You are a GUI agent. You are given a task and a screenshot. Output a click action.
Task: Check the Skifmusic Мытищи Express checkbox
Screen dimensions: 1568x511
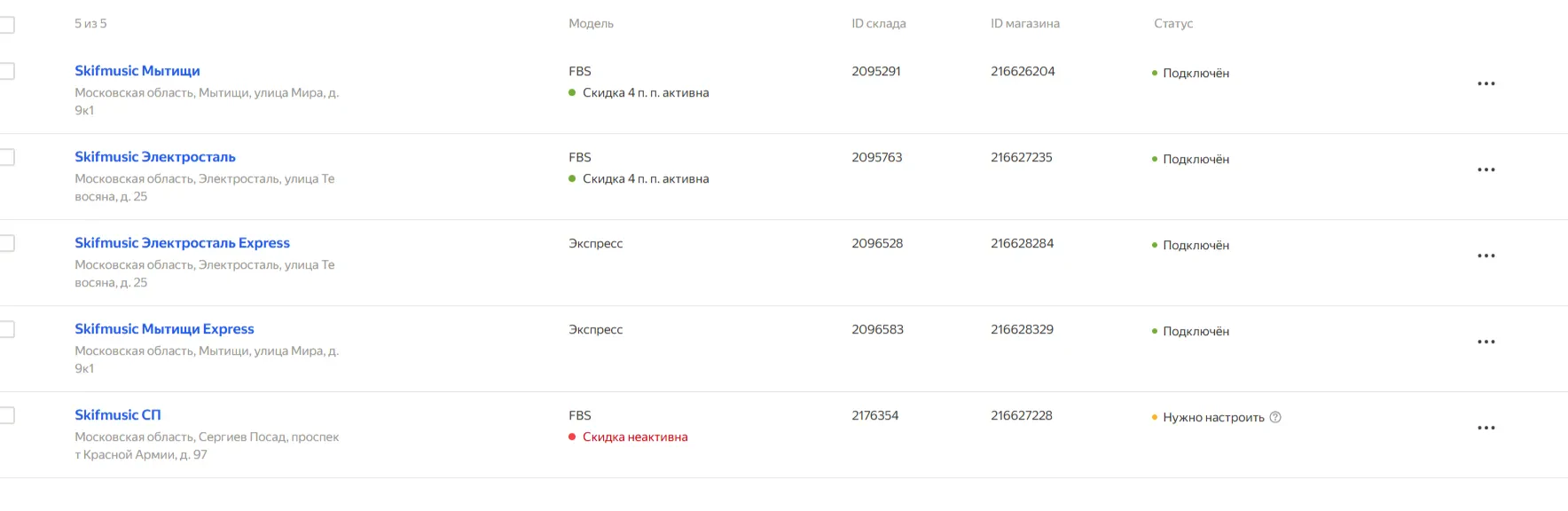(x=7, y=329)
